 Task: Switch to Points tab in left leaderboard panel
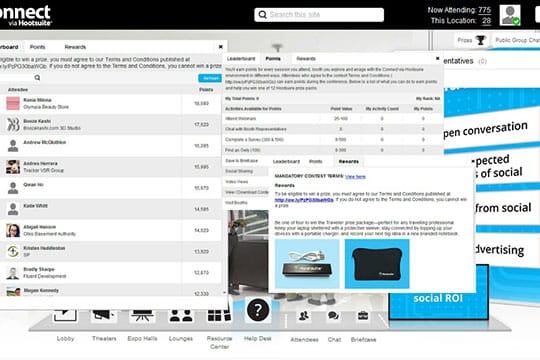click(x=37, y=47)
